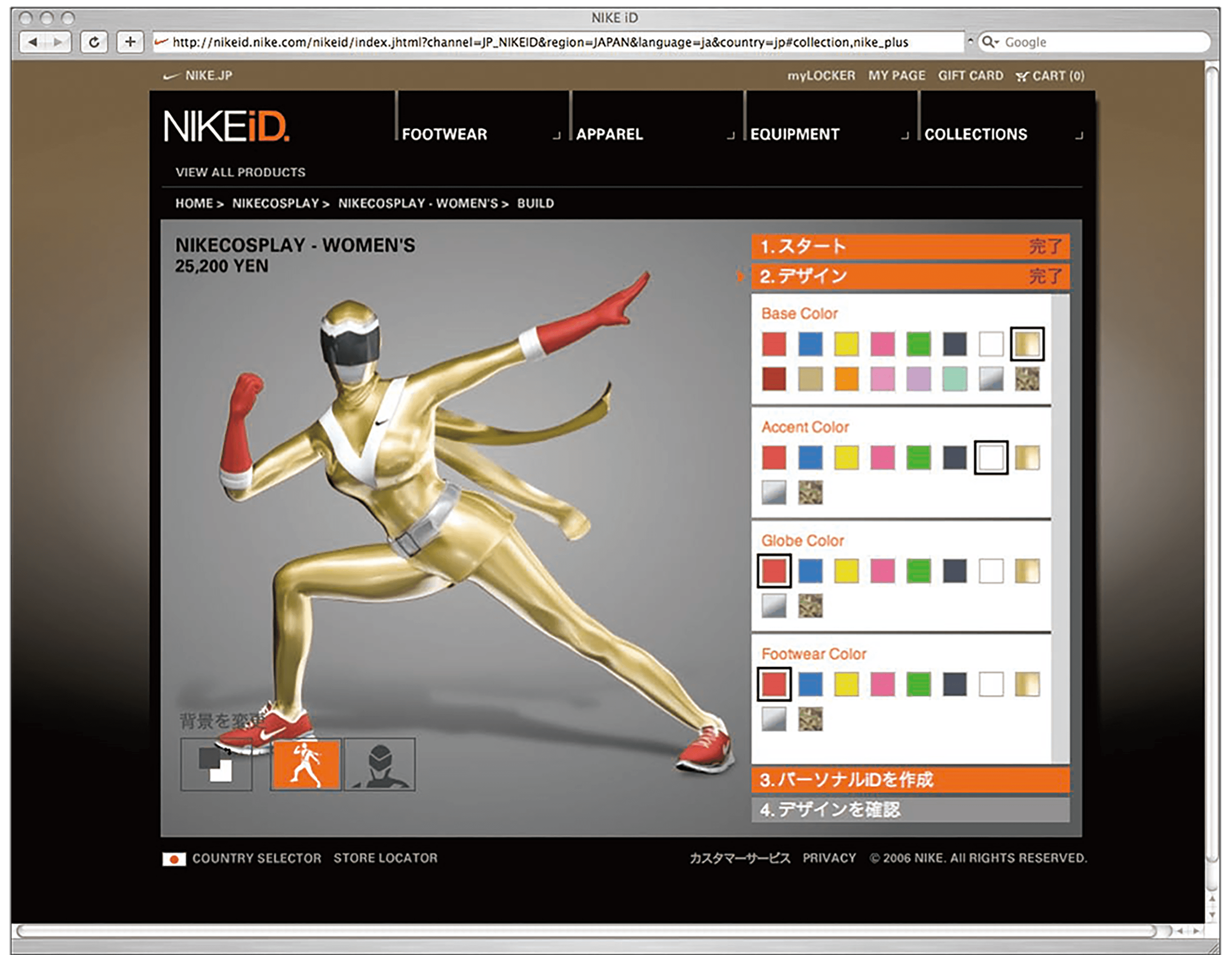Image resolution: width=1232 pixels, height=955 pixels.
Task: Open the EQUIPMENT dropdown menu
Action: tap(794, 134)
